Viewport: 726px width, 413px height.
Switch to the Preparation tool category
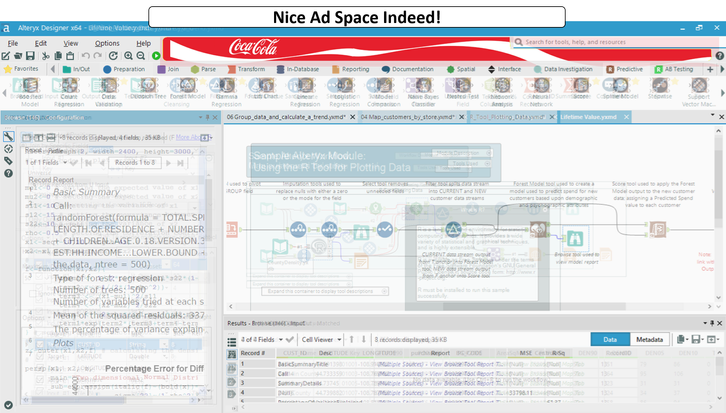124,69
